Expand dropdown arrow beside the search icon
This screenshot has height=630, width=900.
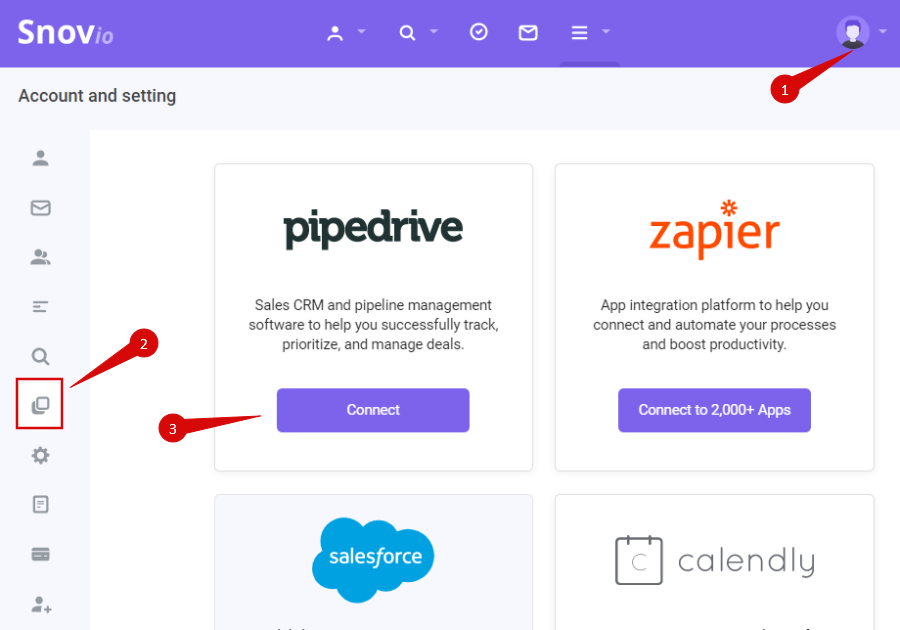pyautogui.click(x=434, y=31)
